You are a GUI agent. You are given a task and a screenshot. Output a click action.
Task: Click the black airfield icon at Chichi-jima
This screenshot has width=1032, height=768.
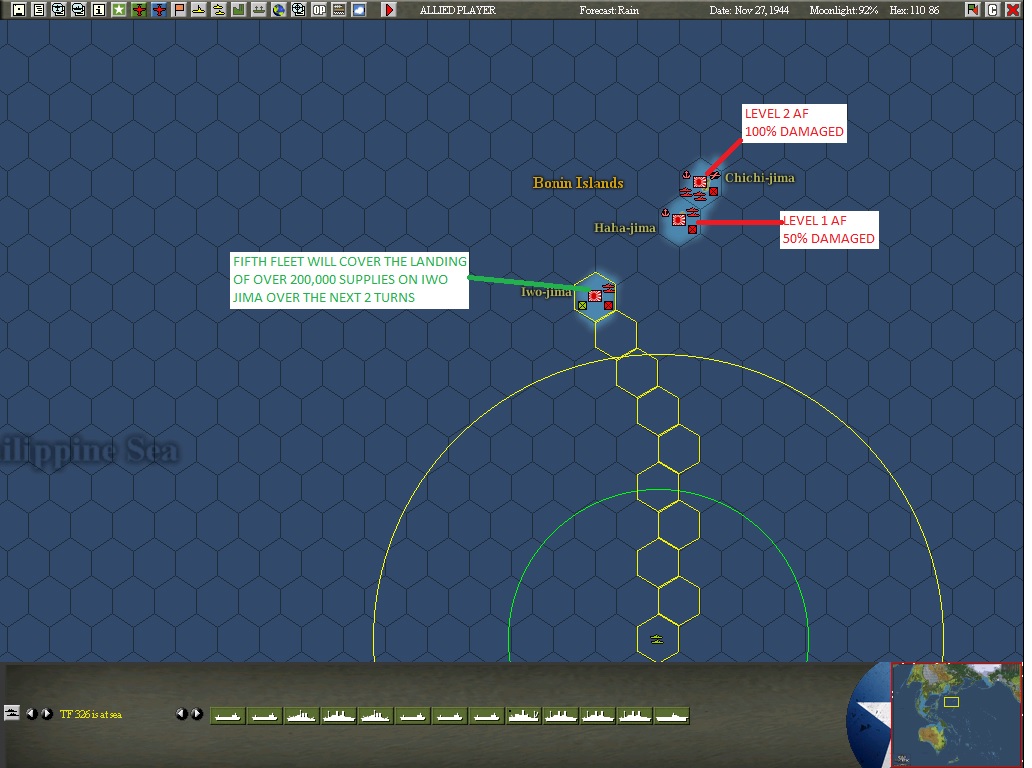coord(715,175)
